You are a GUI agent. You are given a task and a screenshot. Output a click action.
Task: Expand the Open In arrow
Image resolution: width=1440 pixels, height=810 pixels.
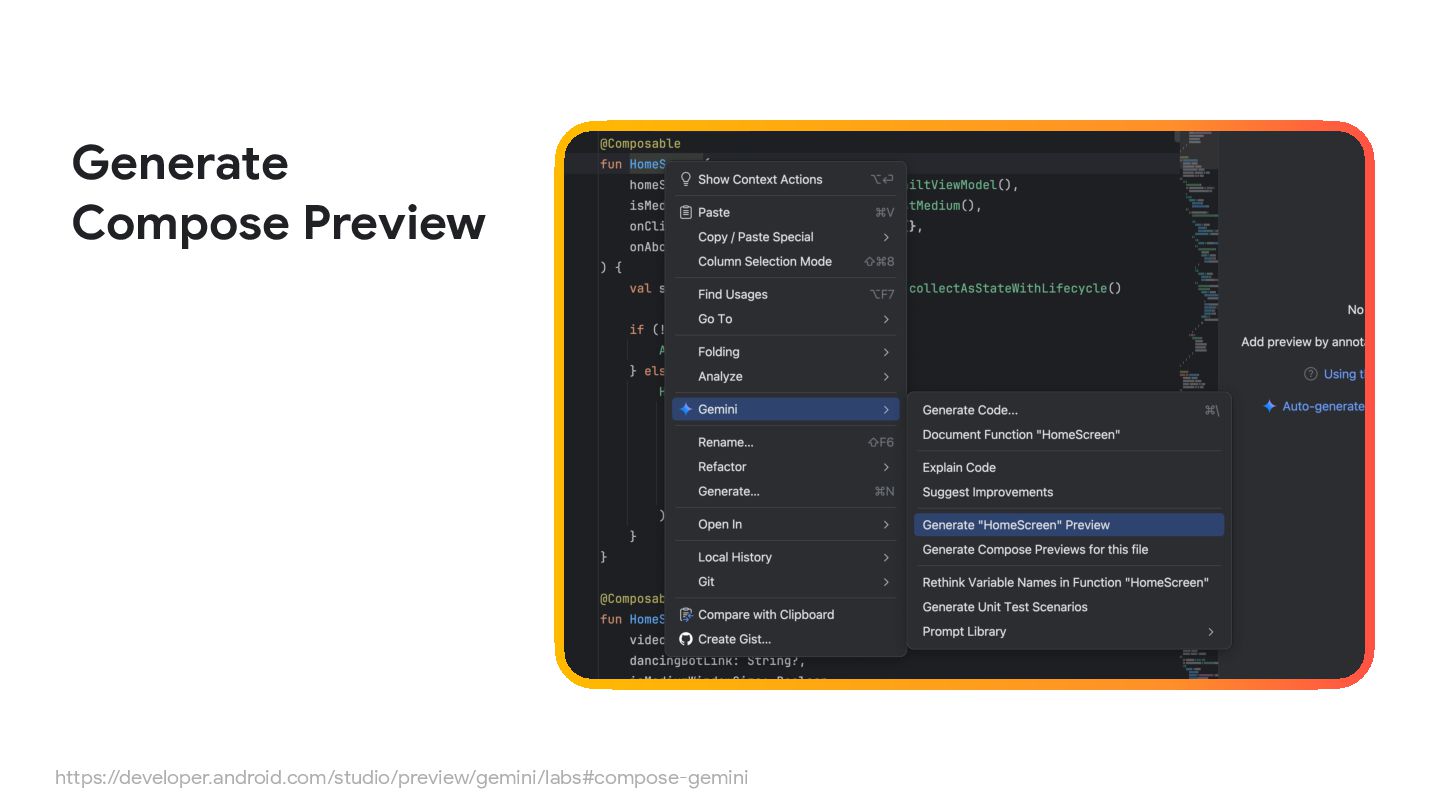coord(886,524)
